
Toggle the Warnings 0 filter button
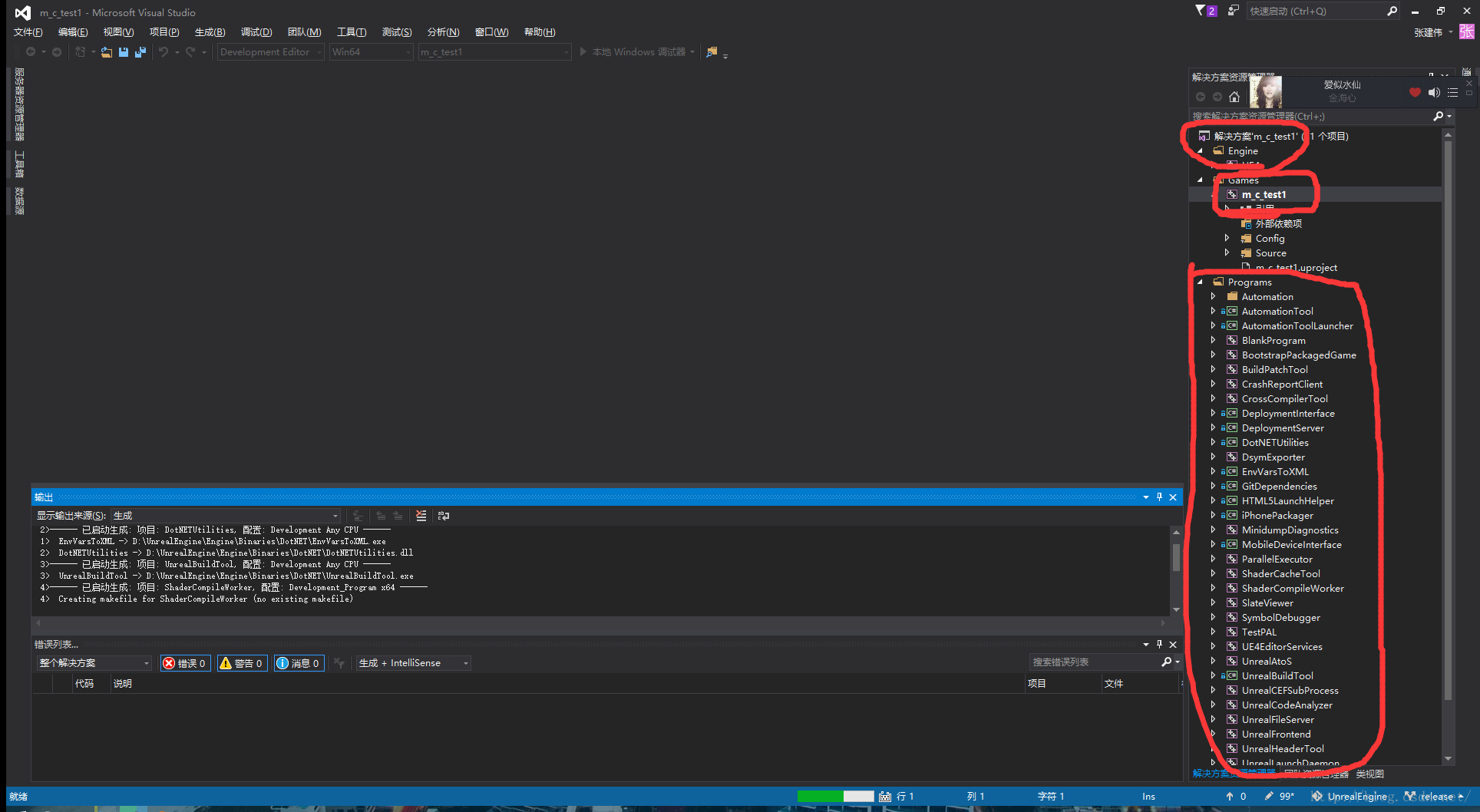click(x=242, y=663)
